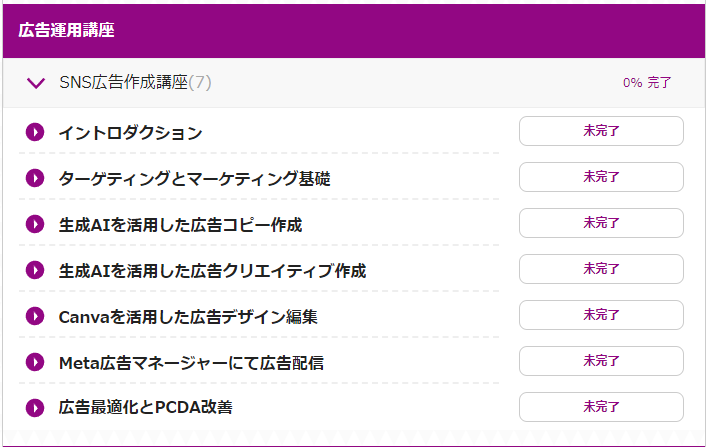This screenshot has height=447, width=706.
Task: Open the イントロダクション lesson title
Action: tap(131, 133)
